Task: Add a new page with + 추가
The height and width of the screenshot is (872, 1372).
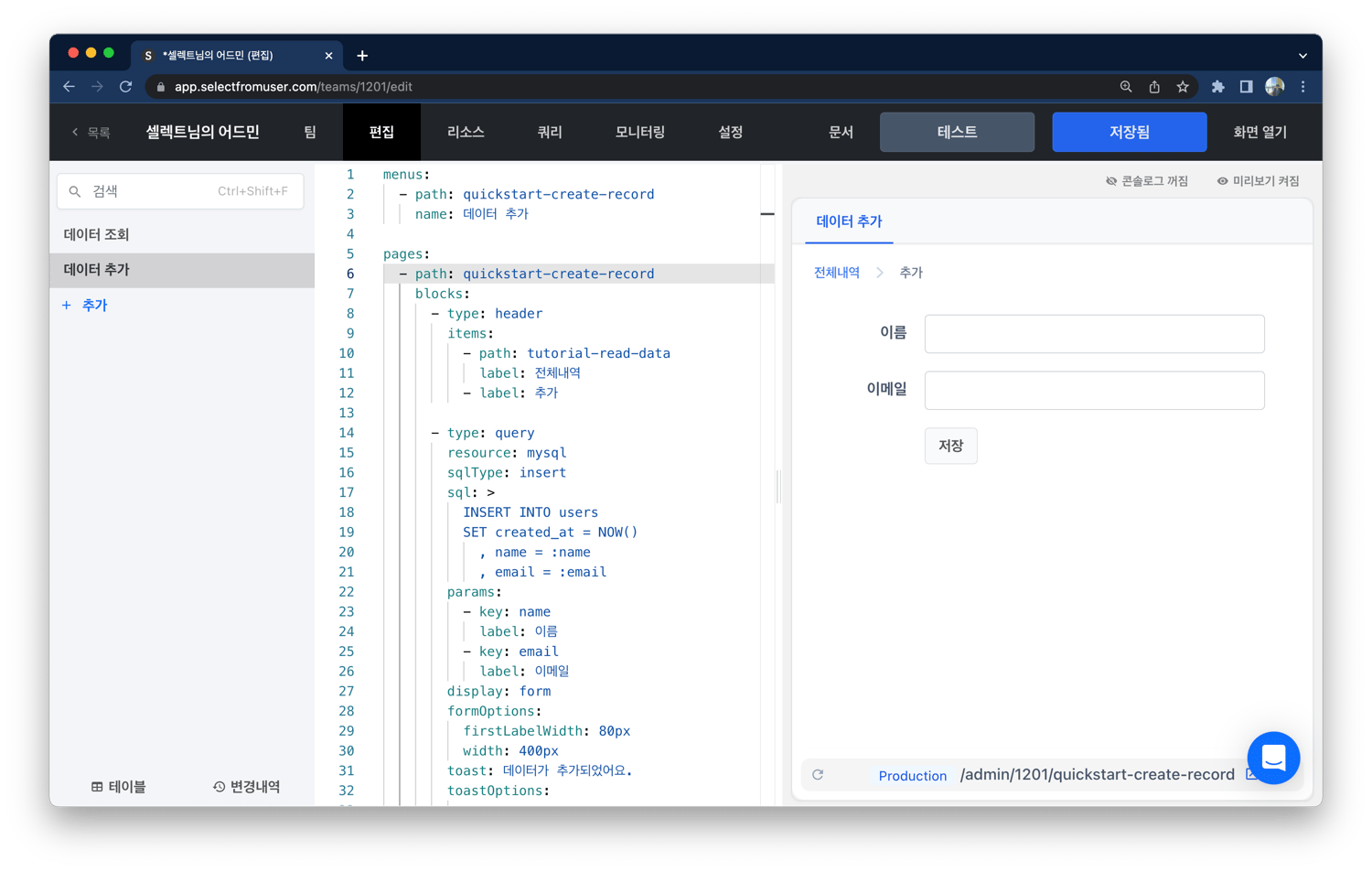Action: (x=85, y=306)
